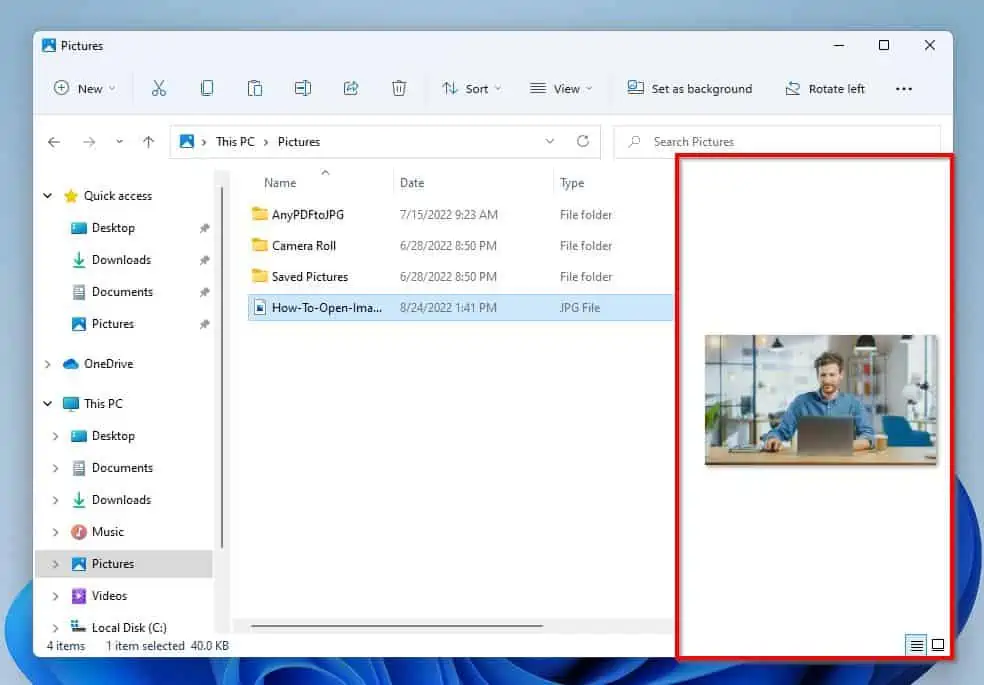Select Downloads under Quick access
984x685 pixels.
pos(121,260)
